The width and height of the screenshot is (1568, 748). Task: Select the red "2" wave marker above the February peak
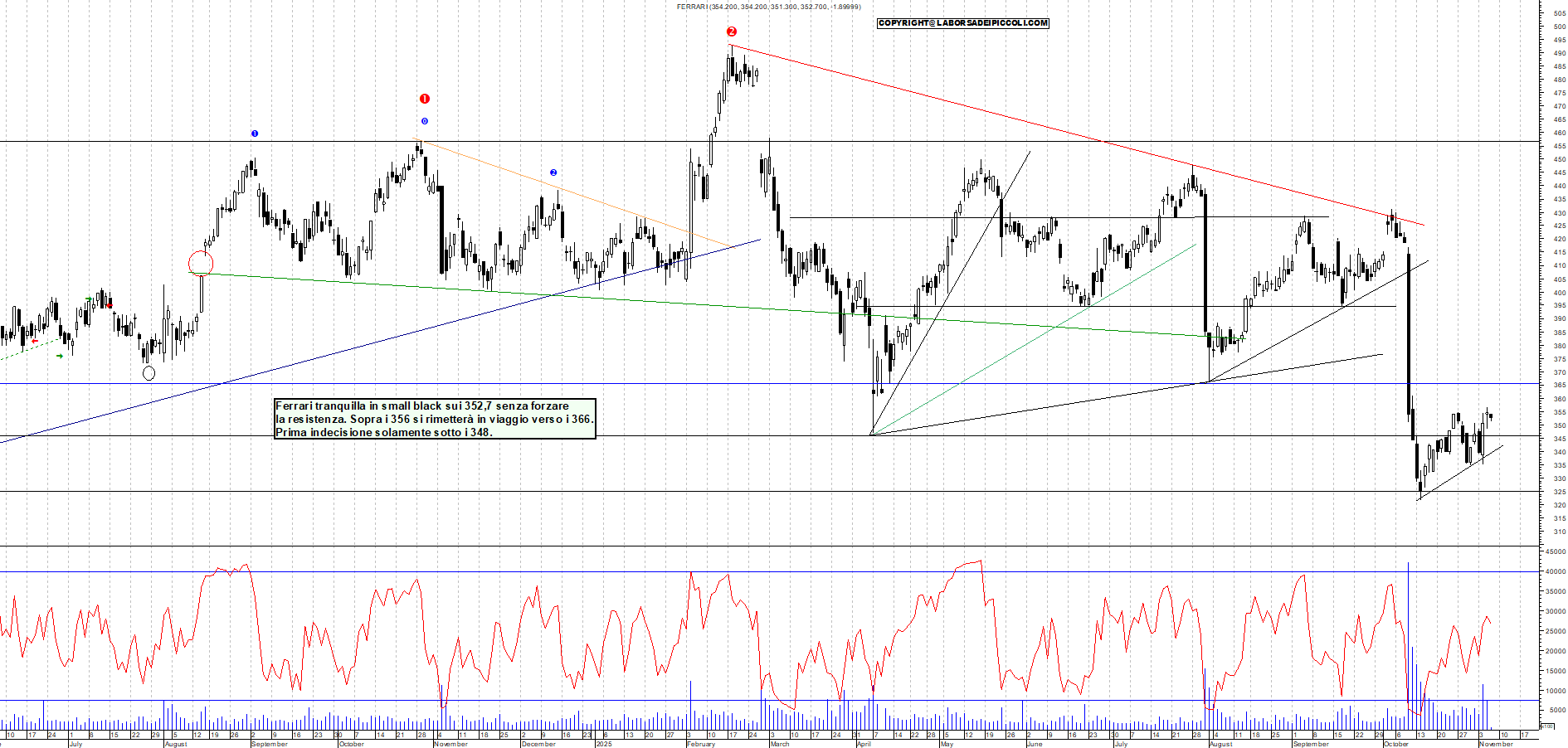[731, 31]
